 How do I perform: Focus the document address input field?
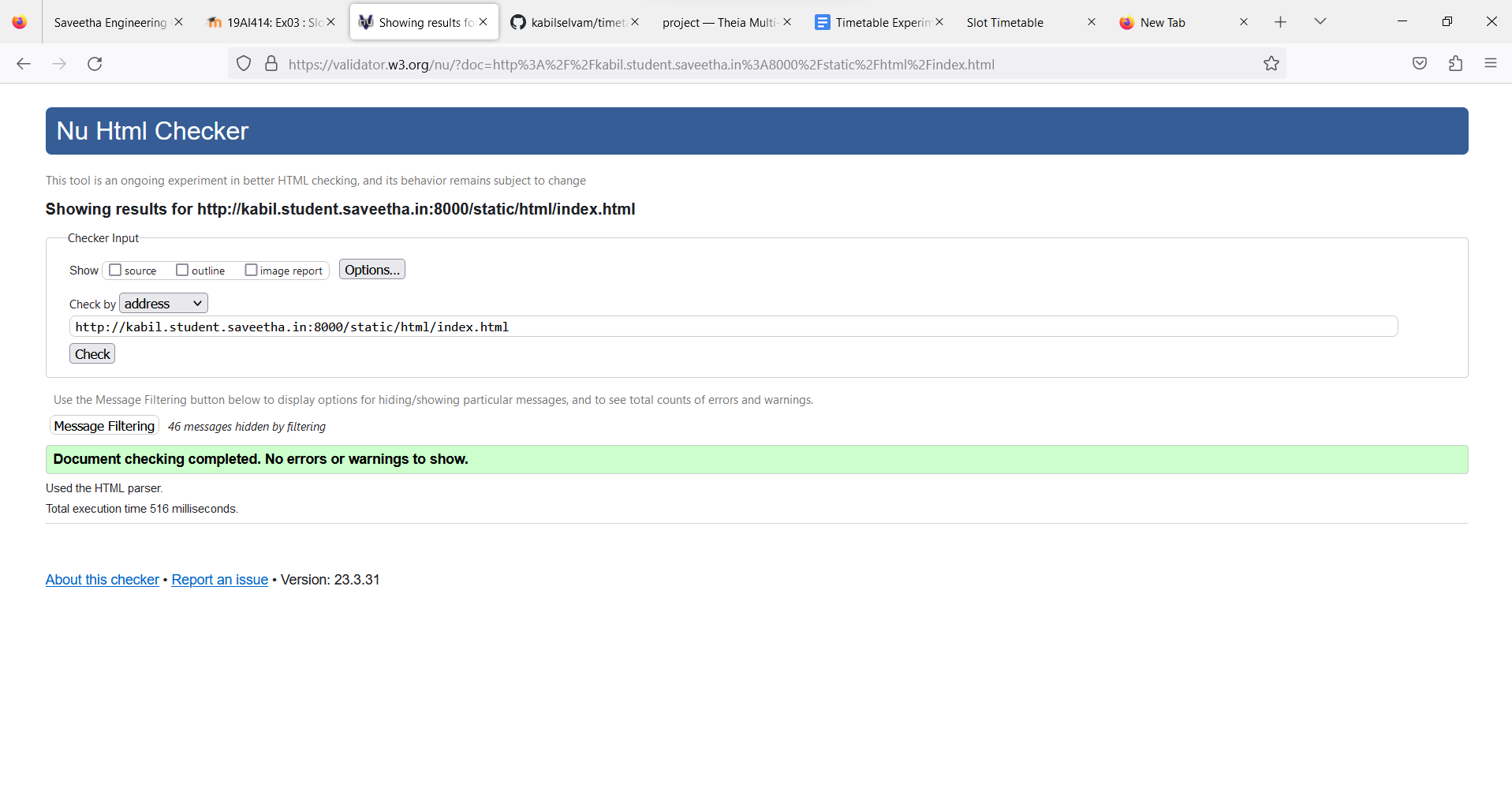pyautogui.click(x=734, y=327)
